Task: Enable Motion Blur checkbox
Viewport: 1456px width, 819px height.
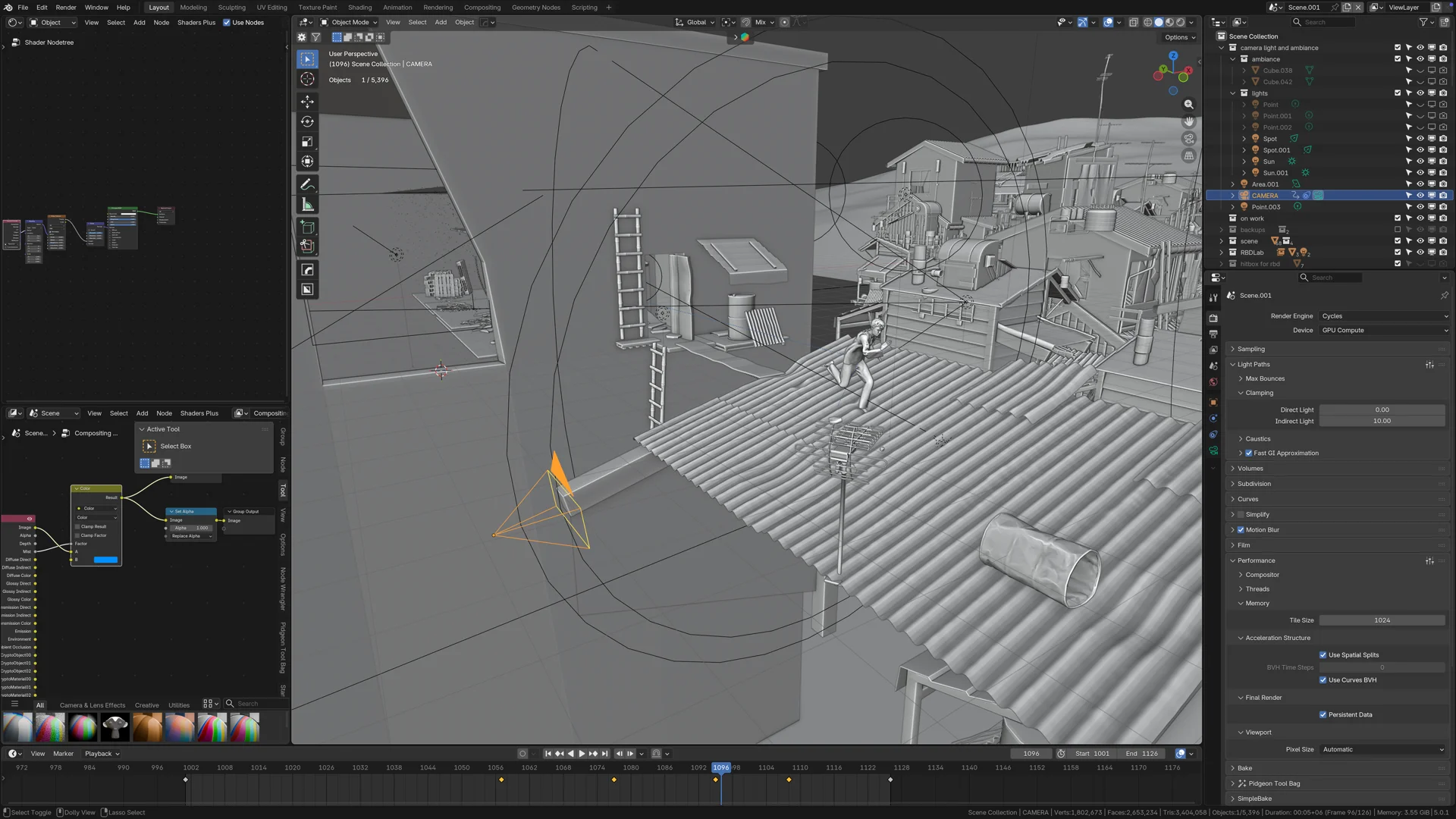Action: click(x=1241, y=530)
